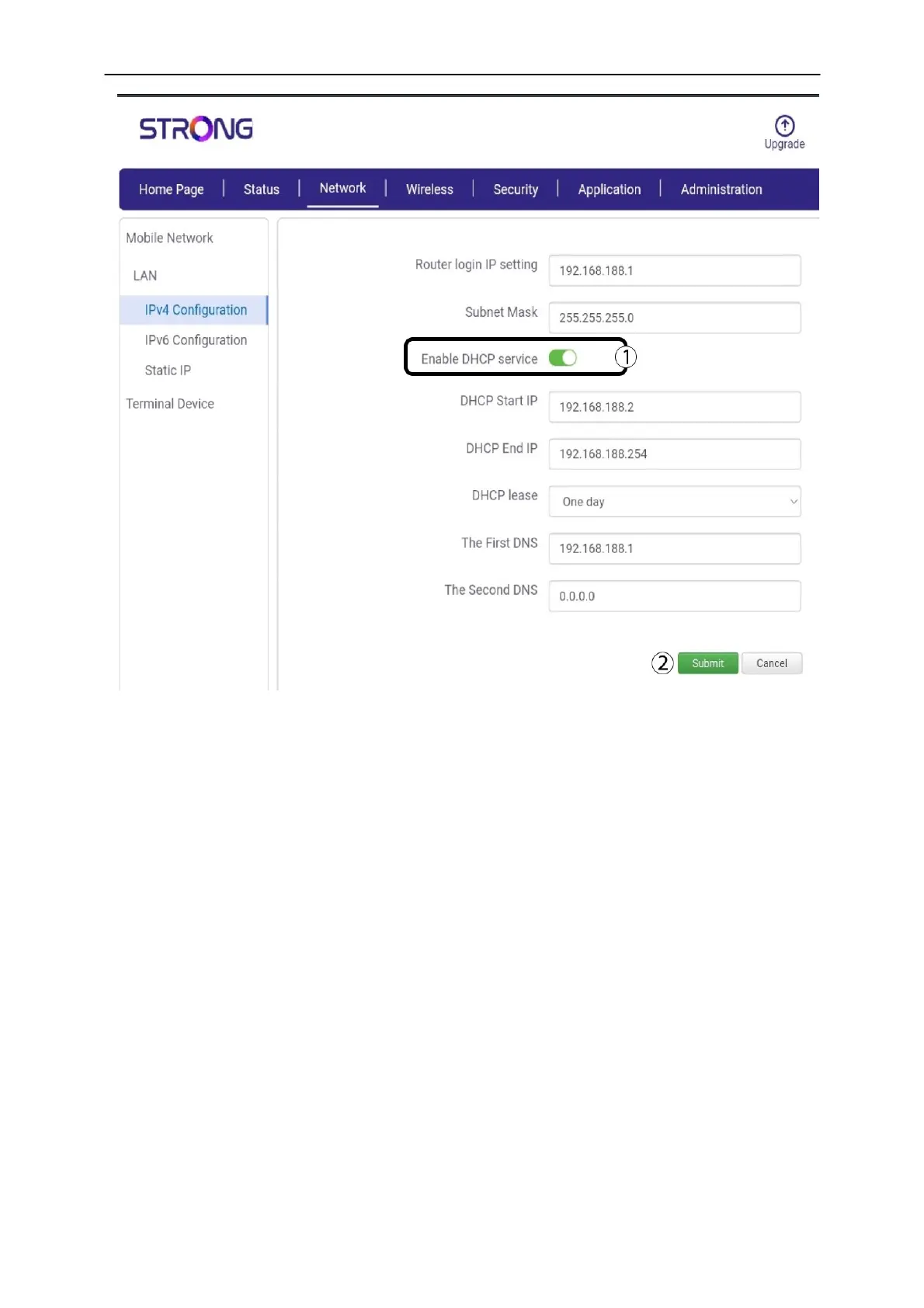Click the Cancel button
This screenshot has width=924, height=1308.
(772, 663)
